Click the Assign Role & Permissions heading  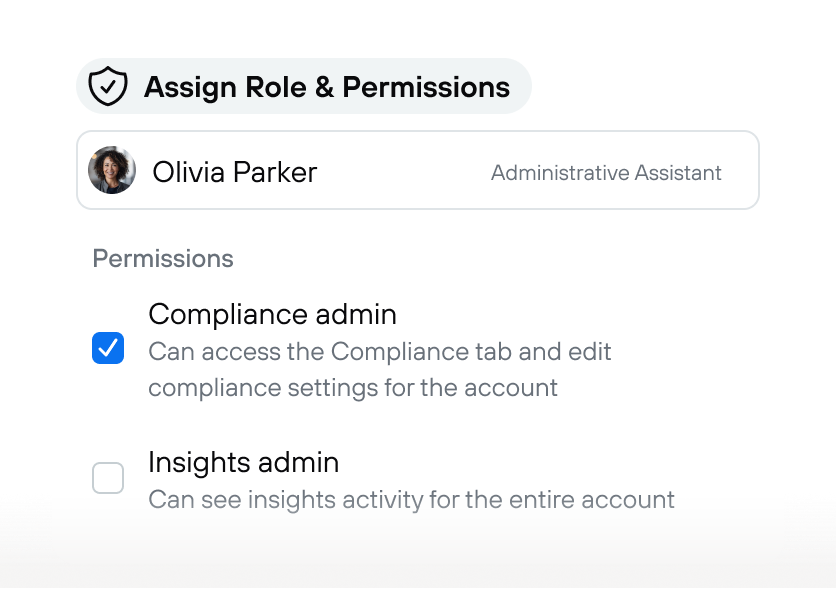[x=327, y=87]
